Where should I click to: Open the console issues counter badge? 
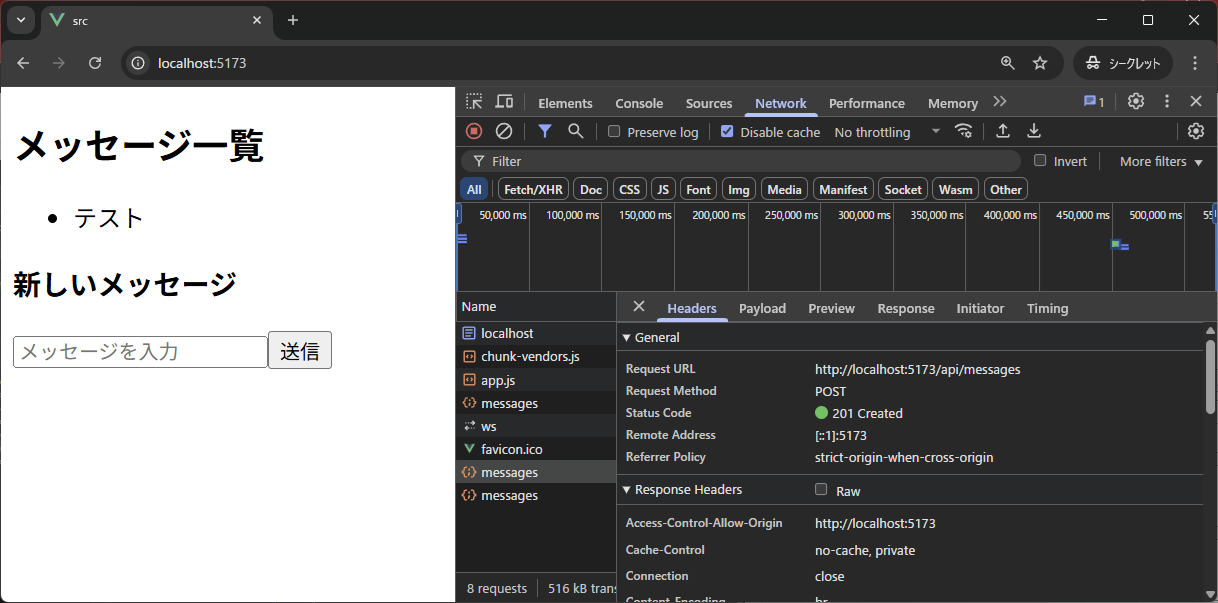tap(1094, 102)
